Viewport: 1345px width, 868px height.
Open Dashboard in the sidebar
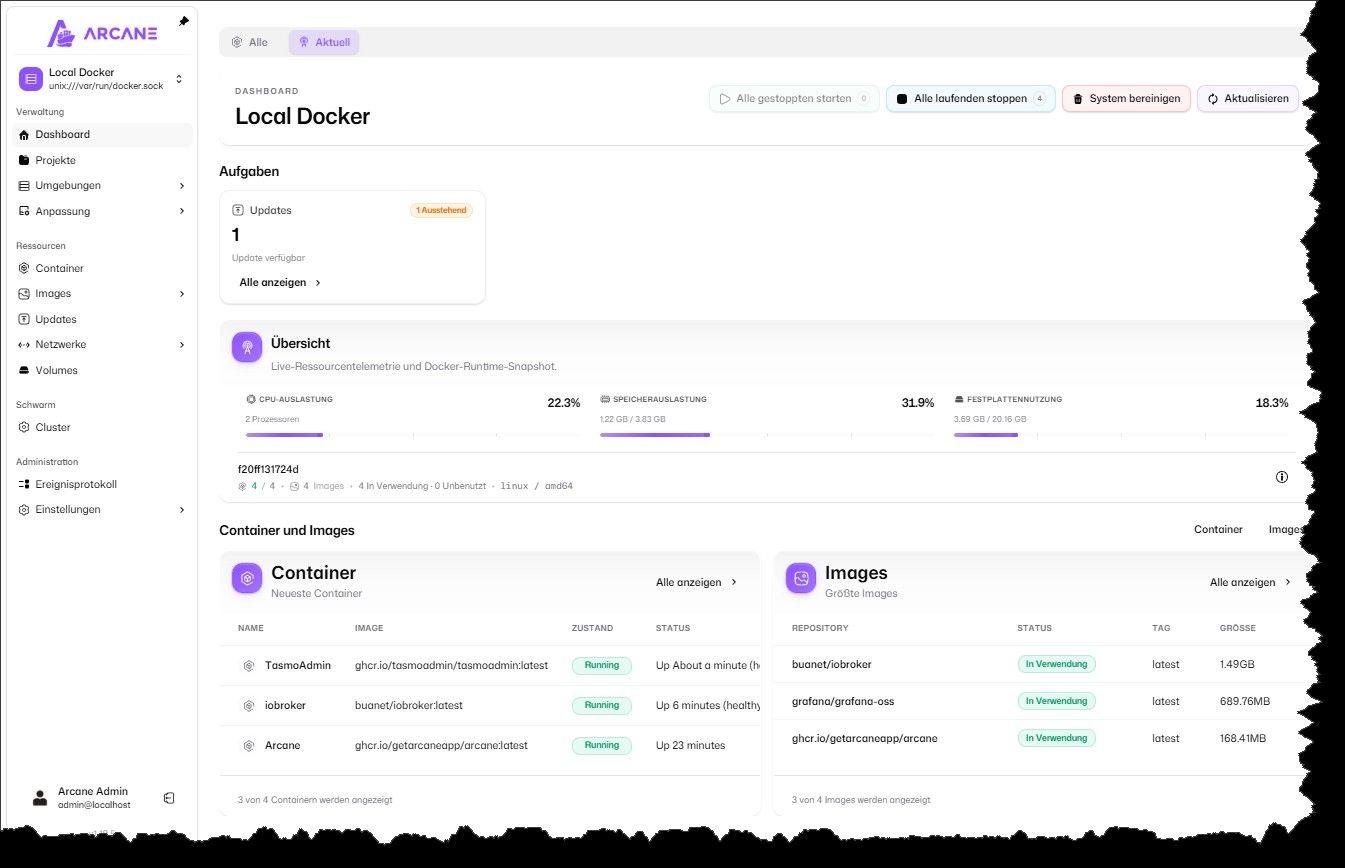tap(104, 134)
